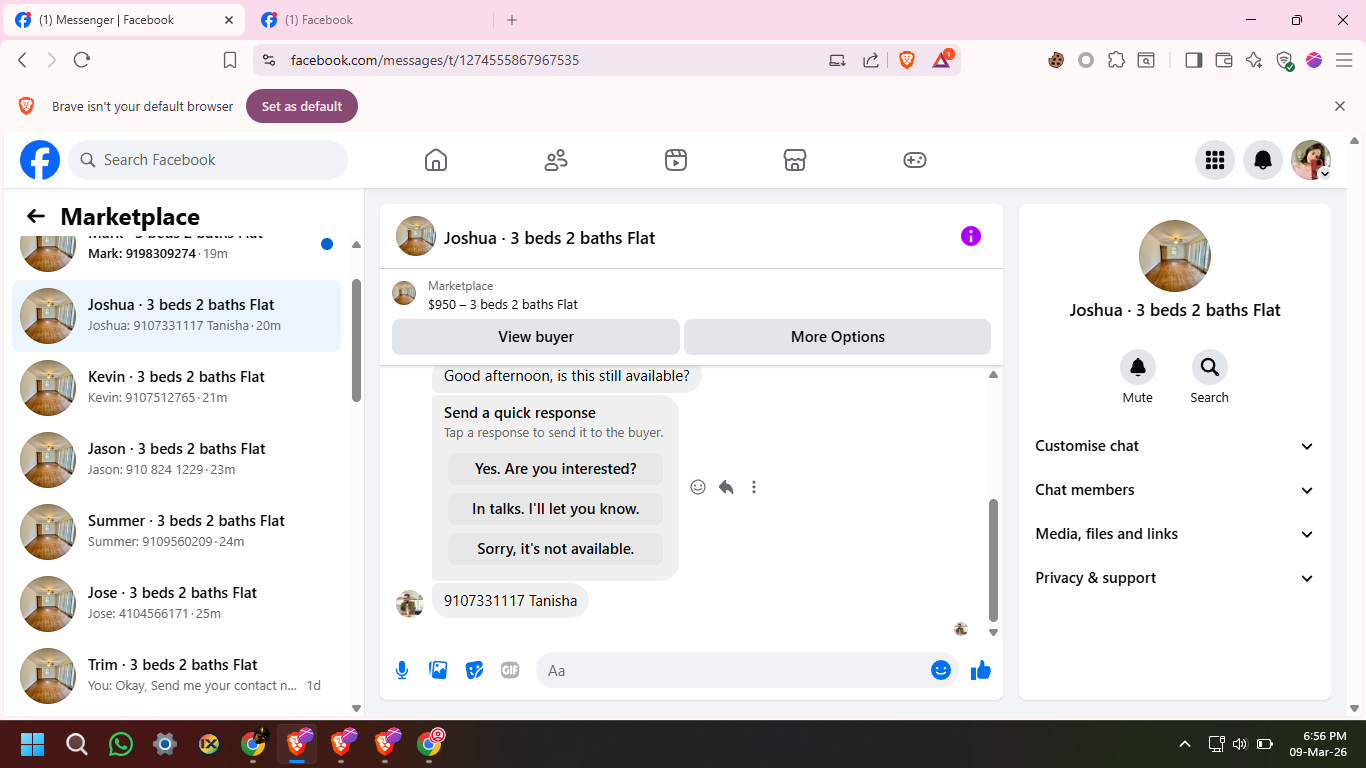Open the Marketplace storefront icon
Image resolution: width=1366 pixels, height=768 pixels.
coord(795,160)
